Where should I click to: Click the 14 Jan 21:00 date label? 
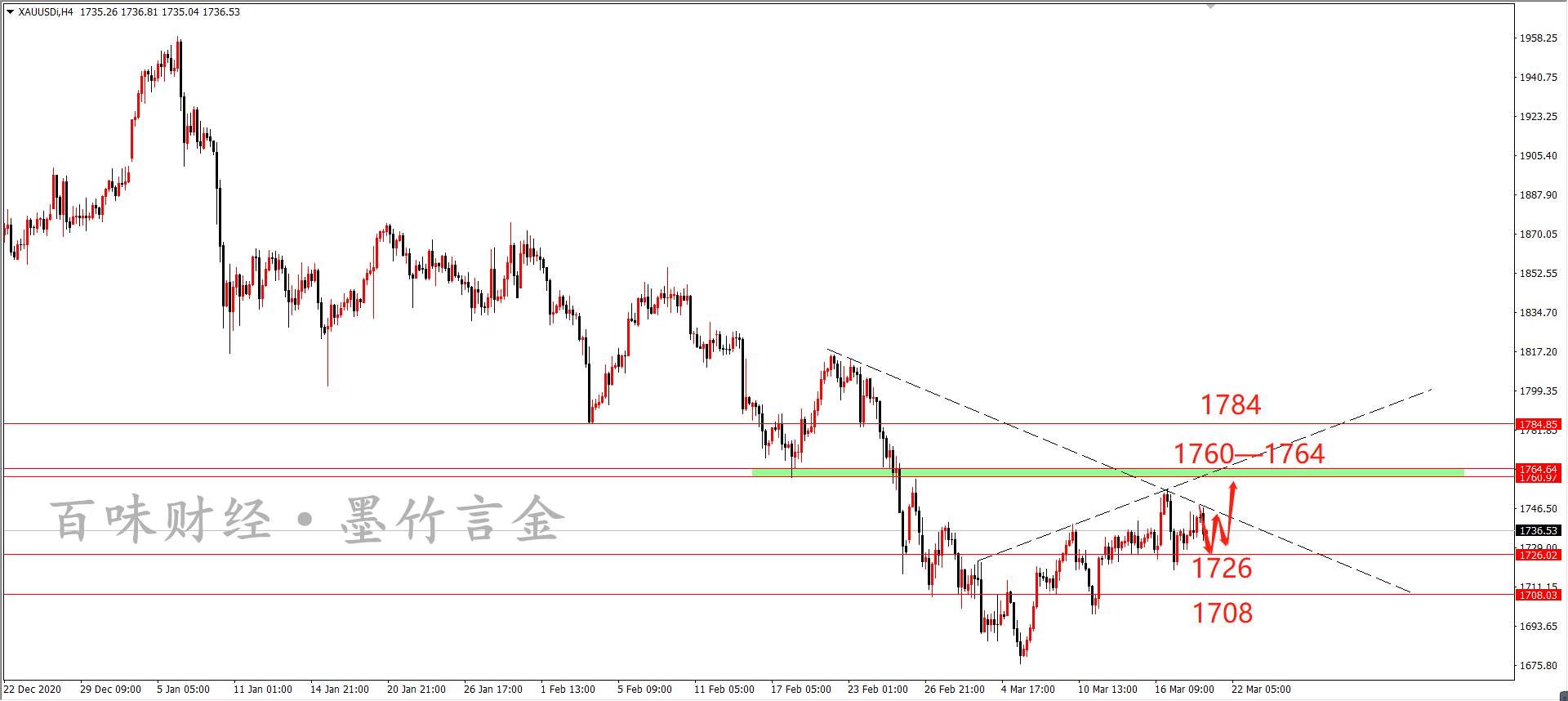pos(340,690)
